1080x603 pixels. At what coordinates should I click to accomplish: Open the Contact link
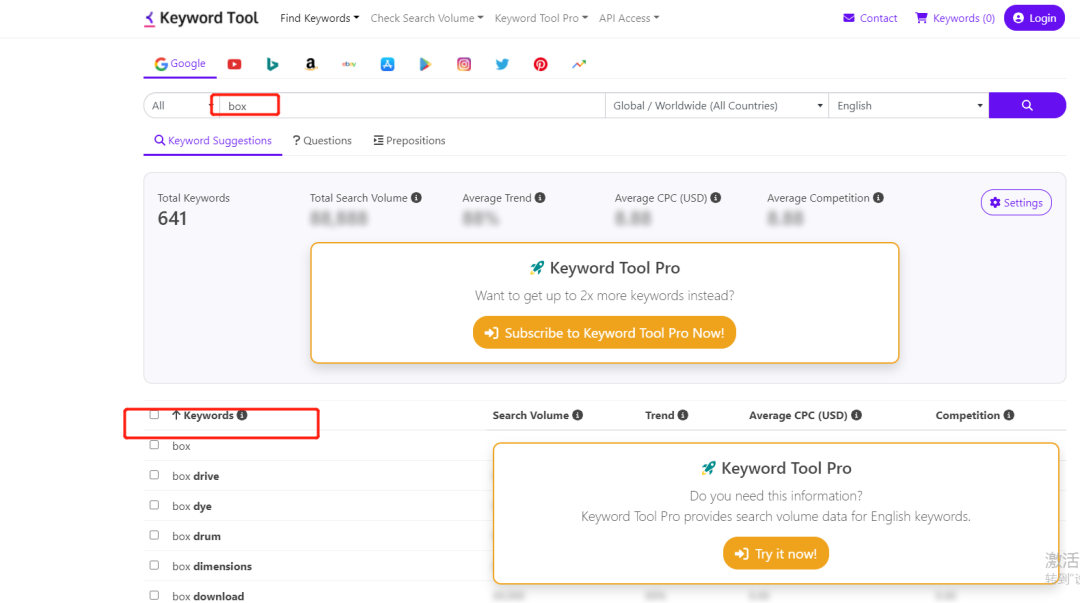(x=870, y=18)
